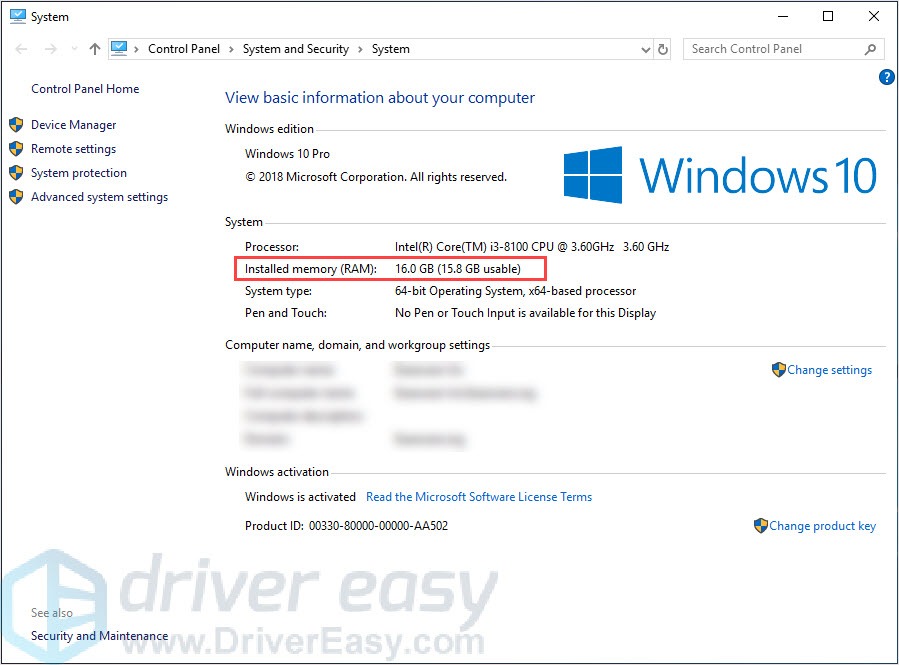The image size is (899, 665).
Task: Click the computer icon in the address bar
Action: (120, 47)
